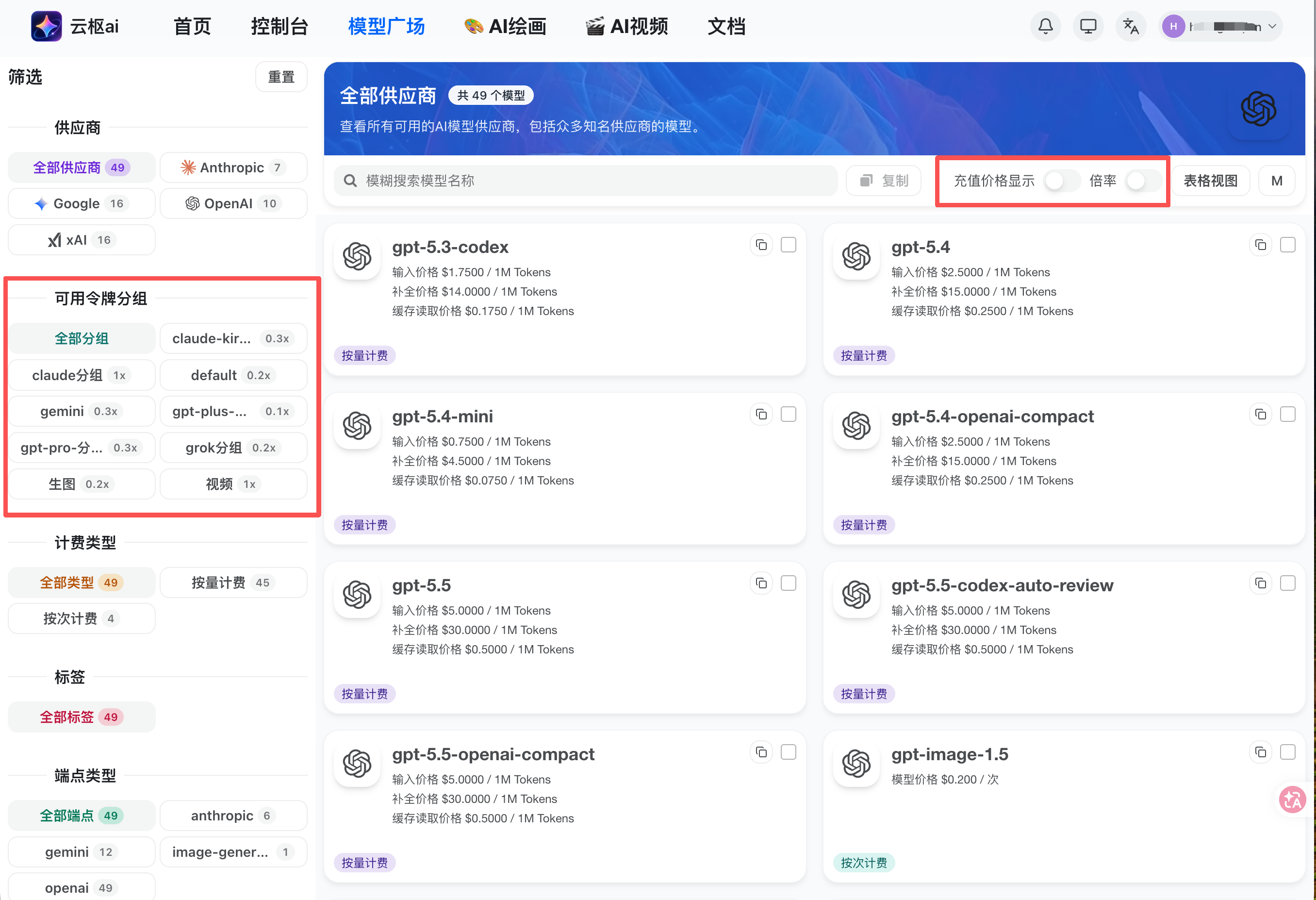Check the gpt-5.4 selection checkbox
The width and height of the screenshot is (1316, 900).
coord(1288,245)
